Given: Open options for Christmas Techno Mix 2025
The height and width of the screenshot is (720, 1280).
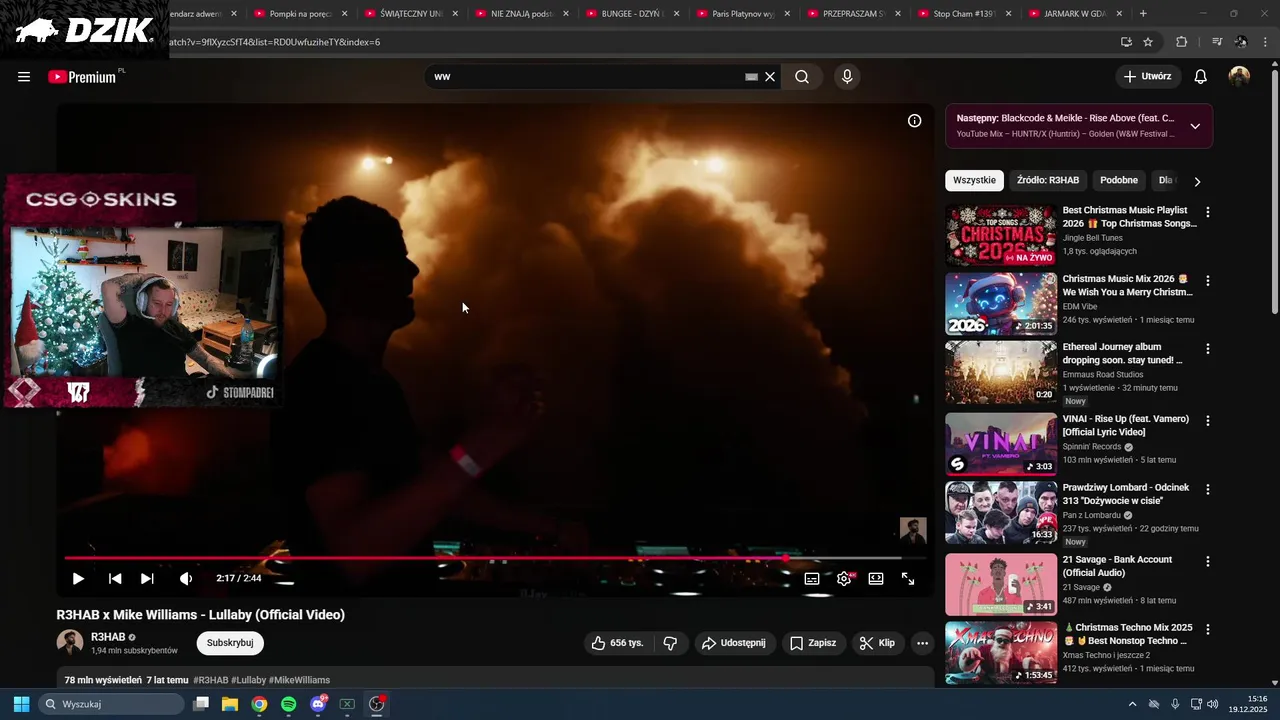Looking at the screenshot, I should pyautogui.click(x=1208, y=630).
